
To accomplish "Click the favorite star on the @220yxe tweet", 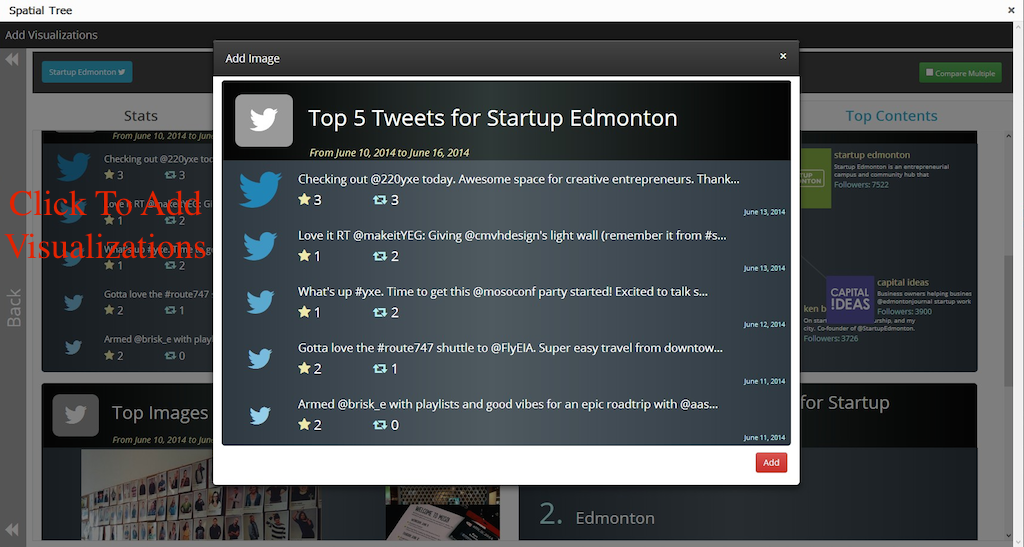I will (x=304, y=200).
